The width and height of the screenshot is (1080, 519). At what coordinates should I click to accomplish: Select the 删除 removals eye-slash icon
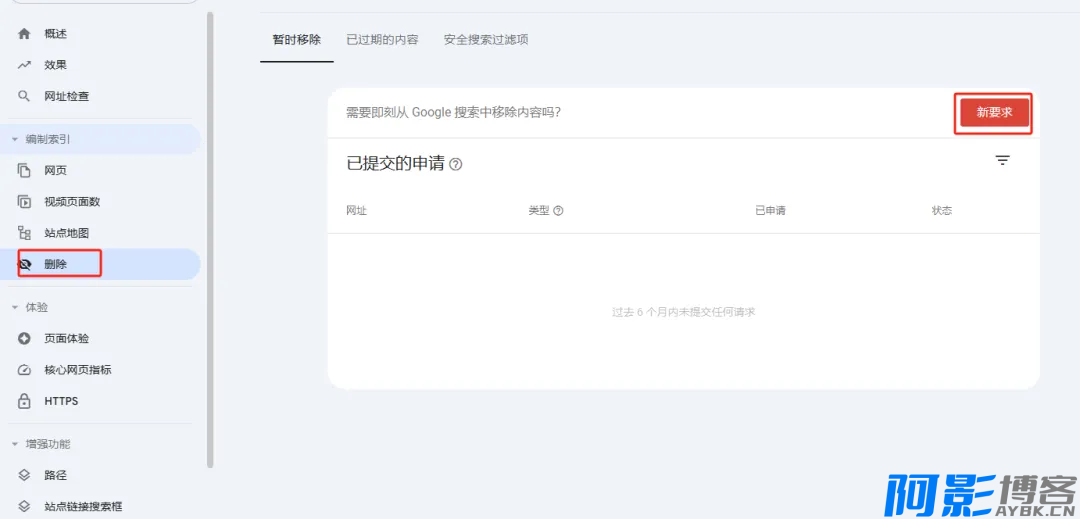click(26, 264)
